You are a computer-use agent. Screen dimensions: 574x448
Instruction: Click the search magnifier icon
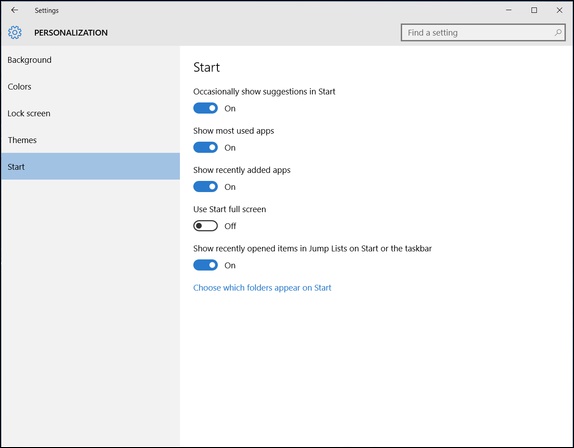558,33
